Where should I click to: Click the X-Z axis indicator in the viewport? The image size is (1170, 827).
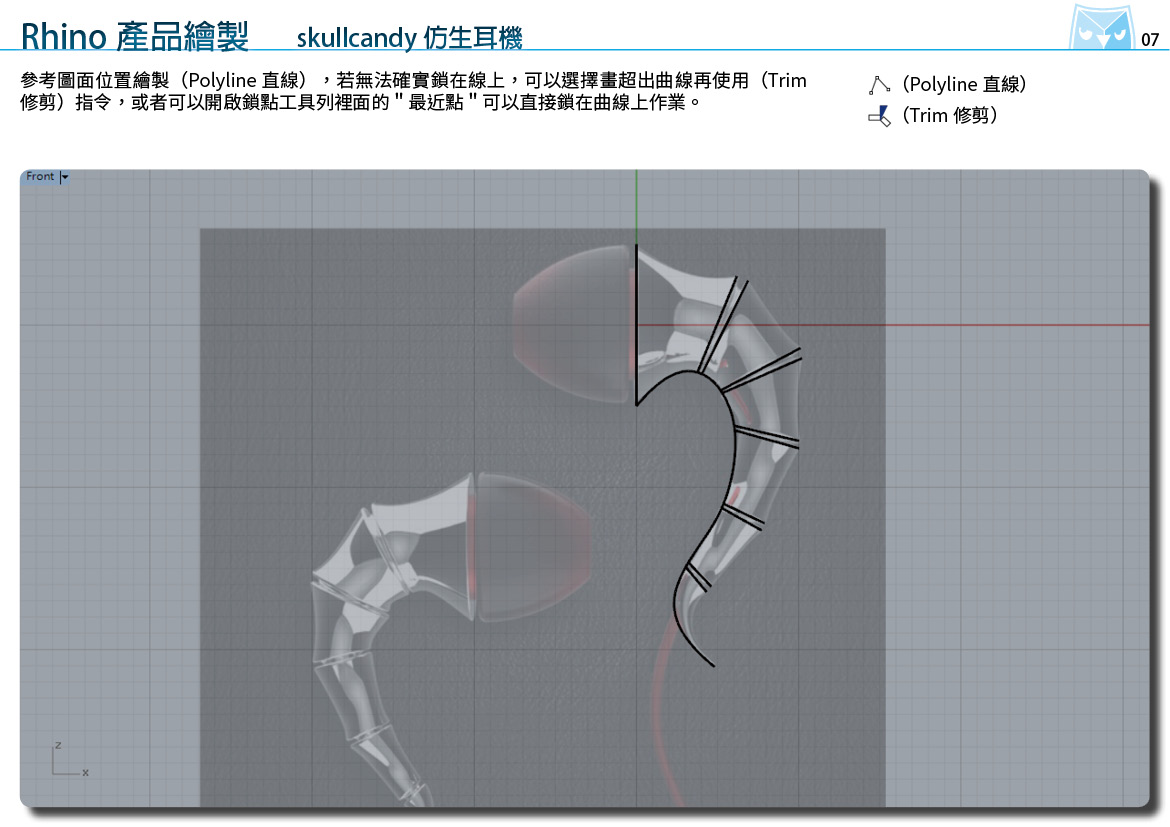tap(69, 759)
